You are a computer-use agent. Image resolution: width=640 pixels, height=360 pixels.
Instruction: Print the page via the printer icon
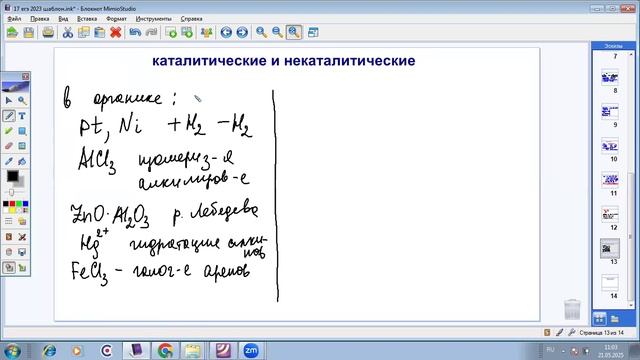click(48, 32)
